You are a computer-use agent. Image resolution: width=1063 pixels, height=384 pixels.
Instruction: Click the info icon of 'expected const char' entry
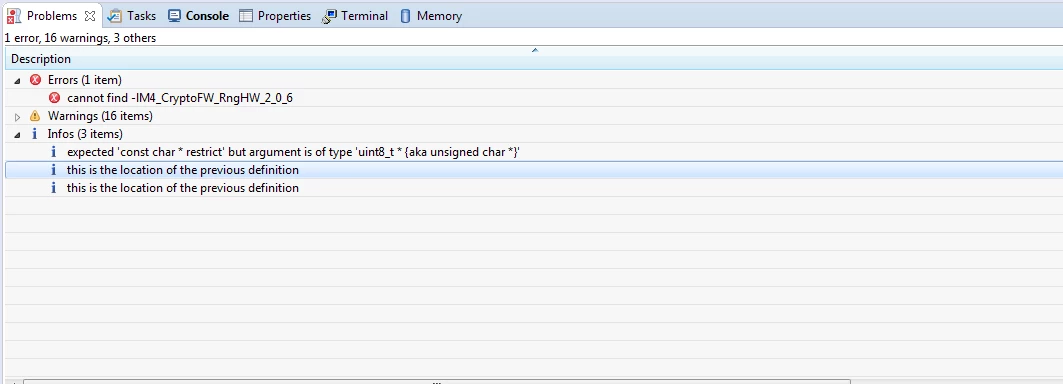click(54, 152)
